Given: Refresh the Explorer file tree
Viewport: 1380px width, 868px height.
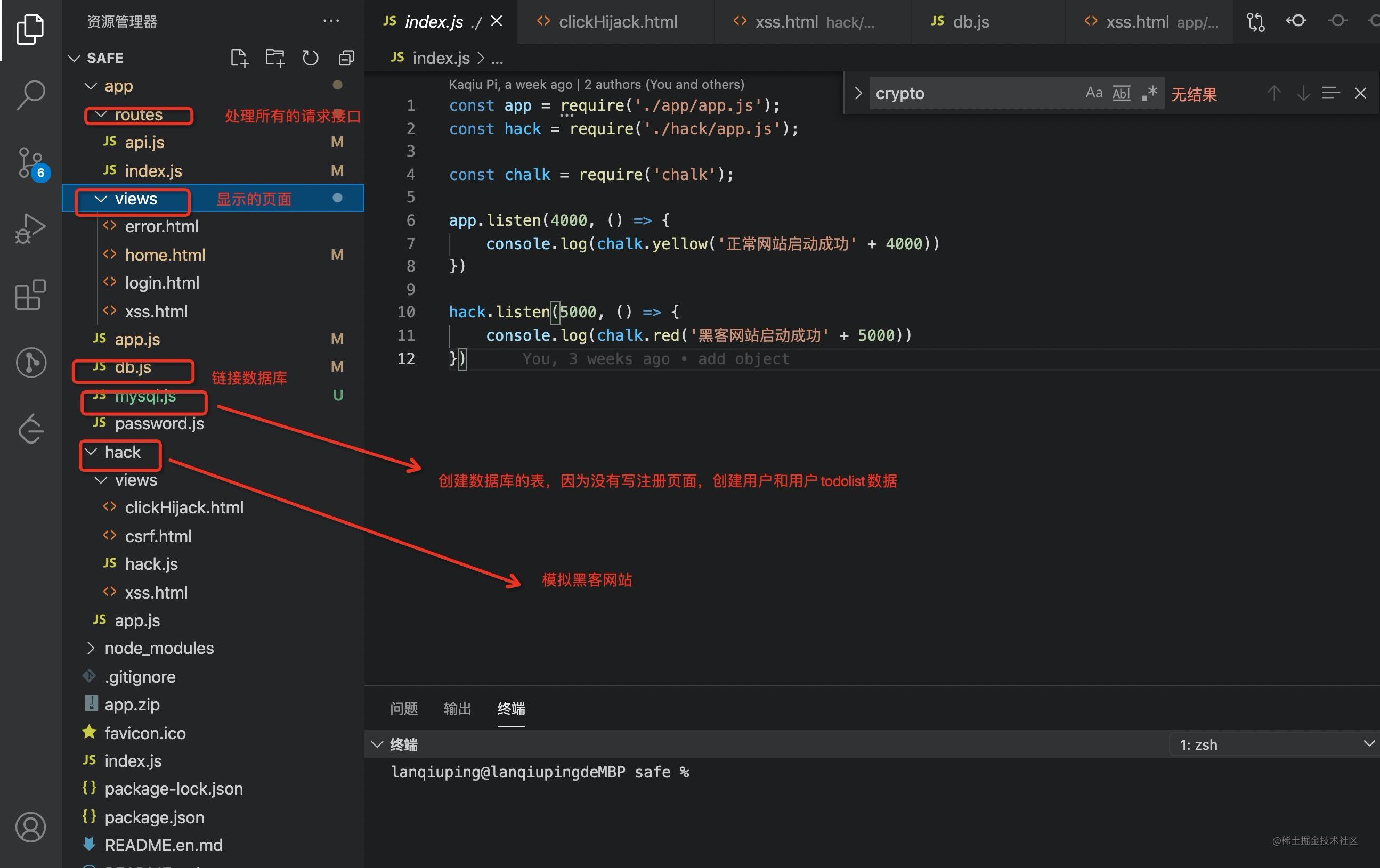Looking at the screenshot, I should 310,58.
